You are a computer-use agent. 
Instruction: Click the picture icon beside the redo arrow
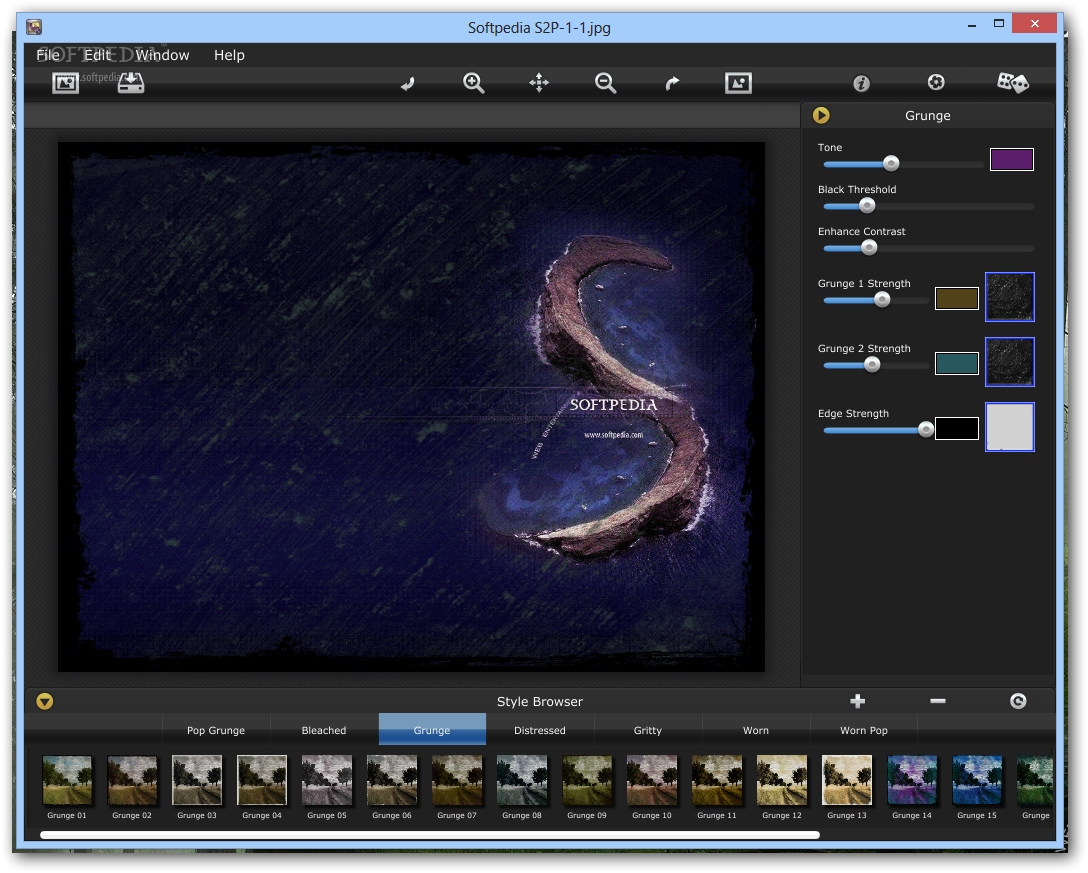pos(738,83)
